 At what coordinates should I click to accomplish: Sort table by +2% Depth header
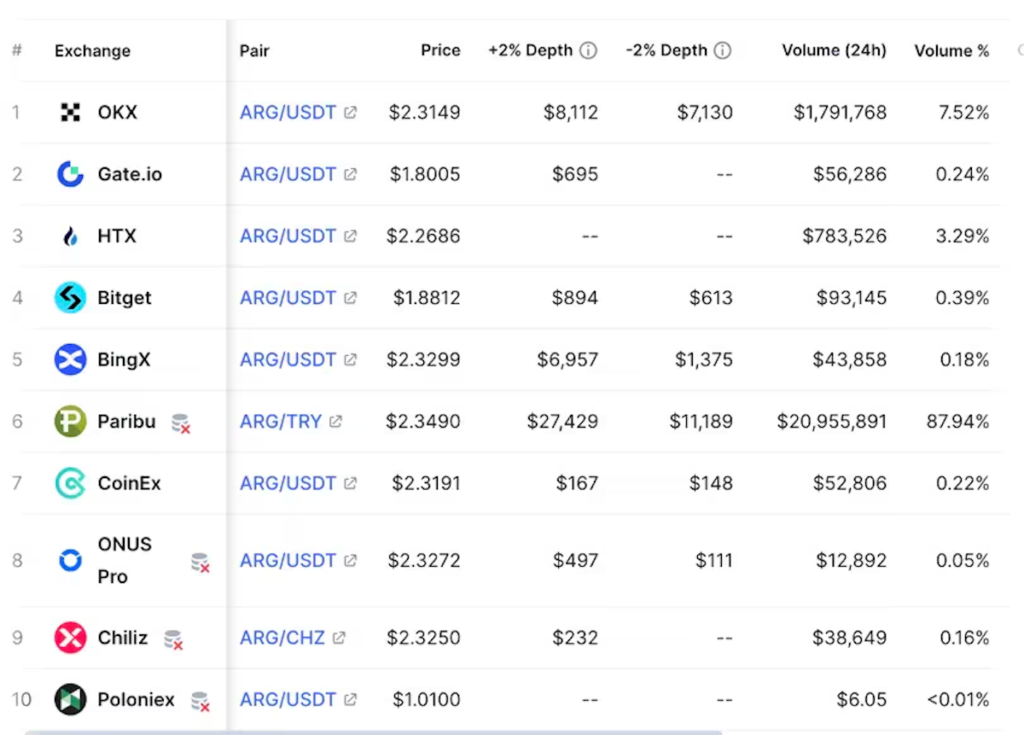(530, 50)
